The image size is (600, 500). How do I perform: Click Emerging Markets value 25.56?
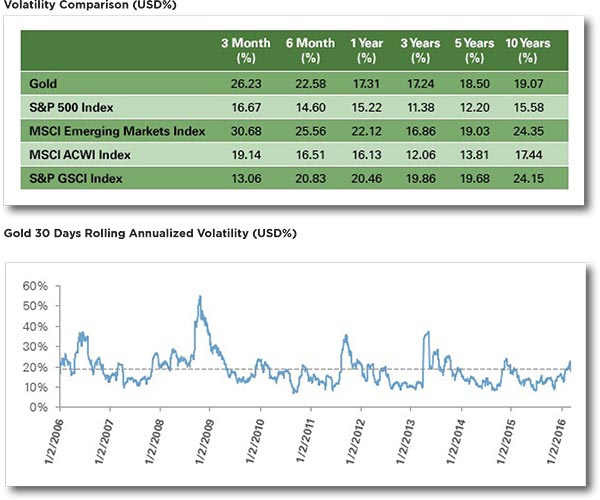click(x=310, y=131)
